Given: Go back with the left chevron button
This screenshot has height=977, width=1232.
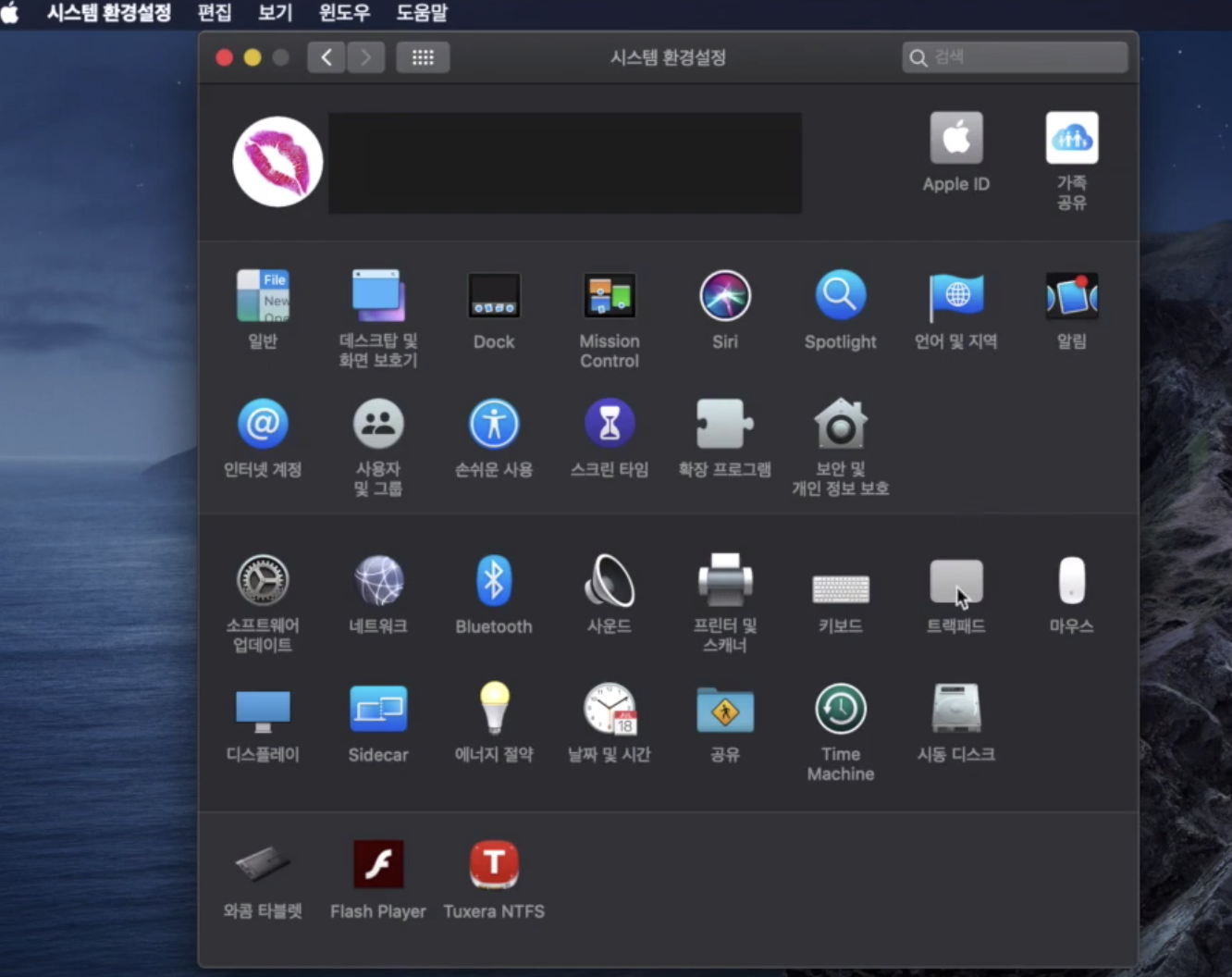Looking at the screenshot, I should click(x=326, y=57).
